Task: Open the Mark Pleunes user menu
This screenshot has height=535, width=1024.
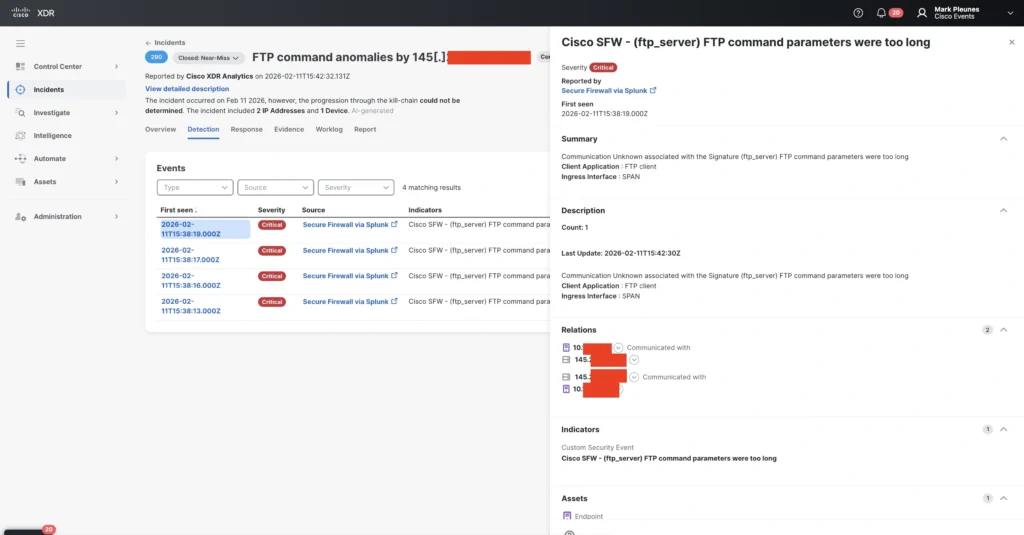Action: pyautogui.click(x=965, y=13)
